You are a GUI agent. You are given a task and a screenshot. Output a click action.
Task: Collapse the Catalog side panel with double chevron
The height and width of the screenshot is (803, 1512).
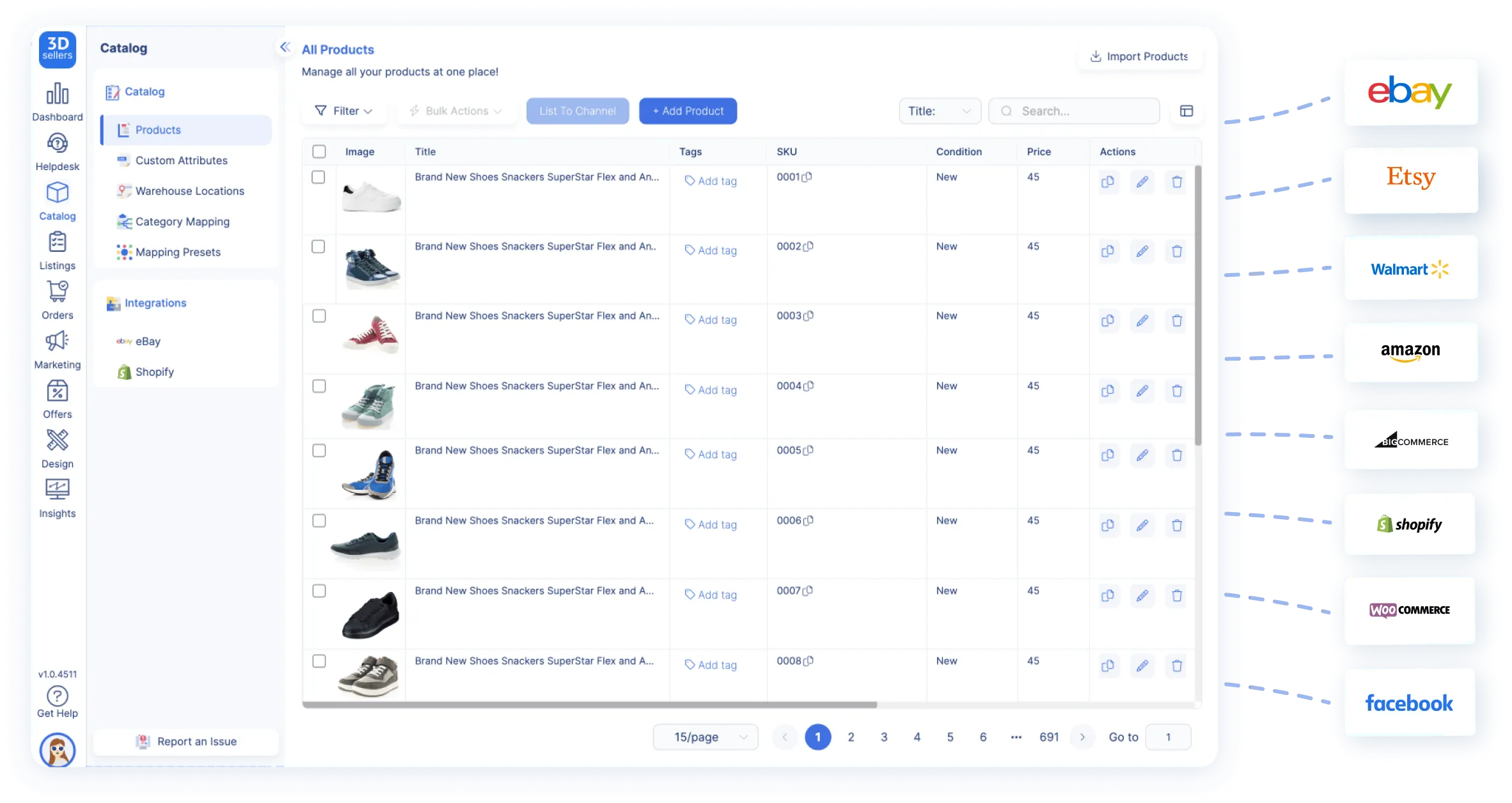coord(285,47)
